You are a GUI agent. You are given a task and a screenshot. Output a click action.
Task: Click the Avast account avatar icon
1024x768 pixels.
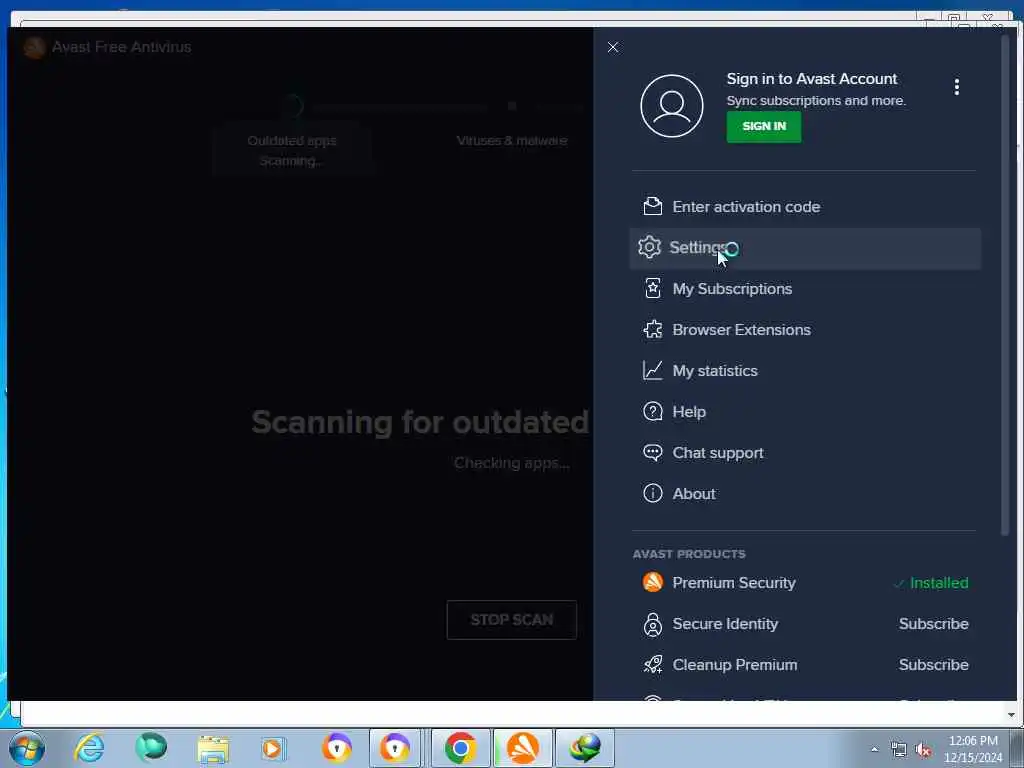click(x=671, y=106)
